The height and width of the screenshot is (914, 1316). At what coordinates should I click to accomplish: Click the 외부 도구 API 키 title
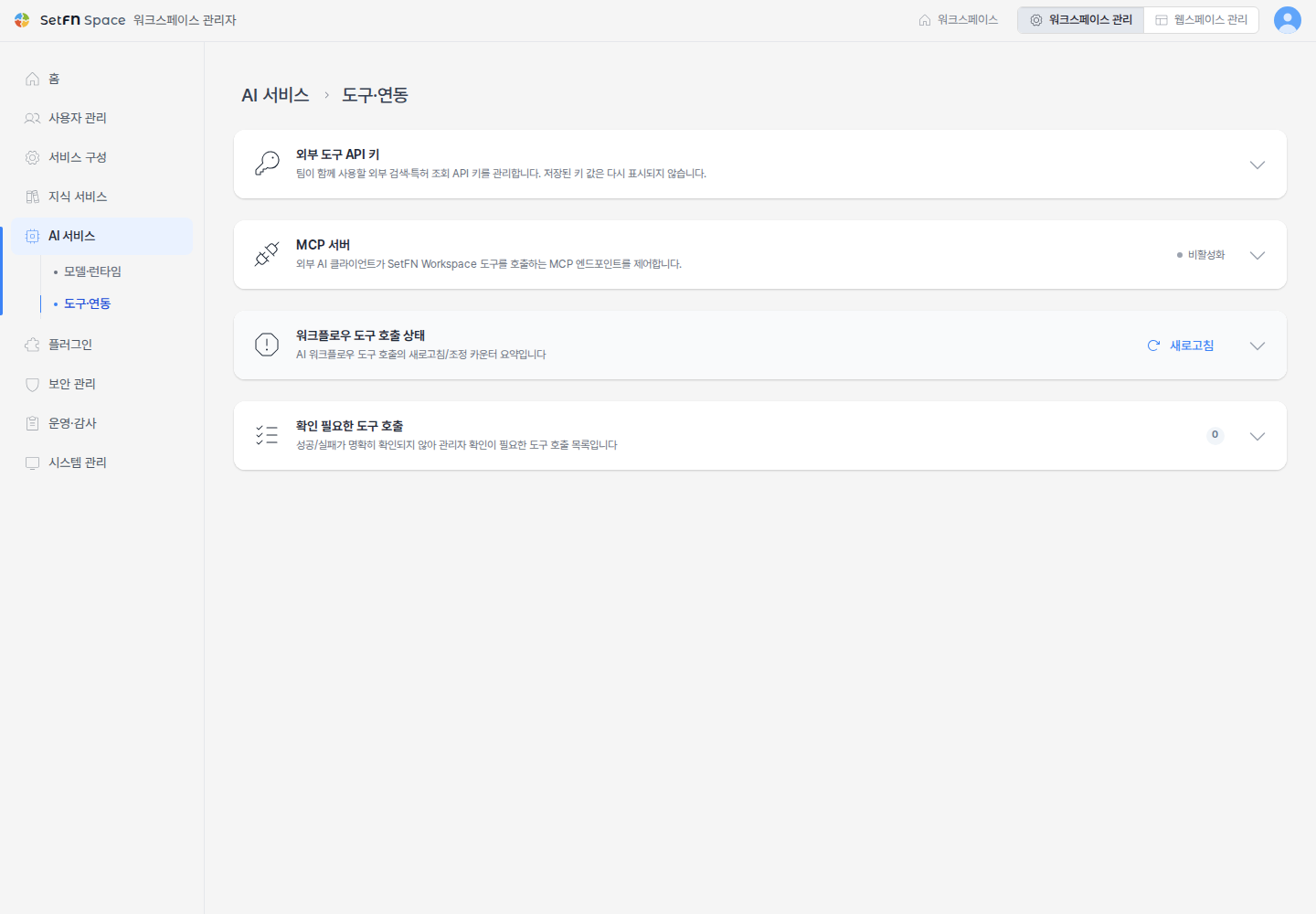[337, 154]
